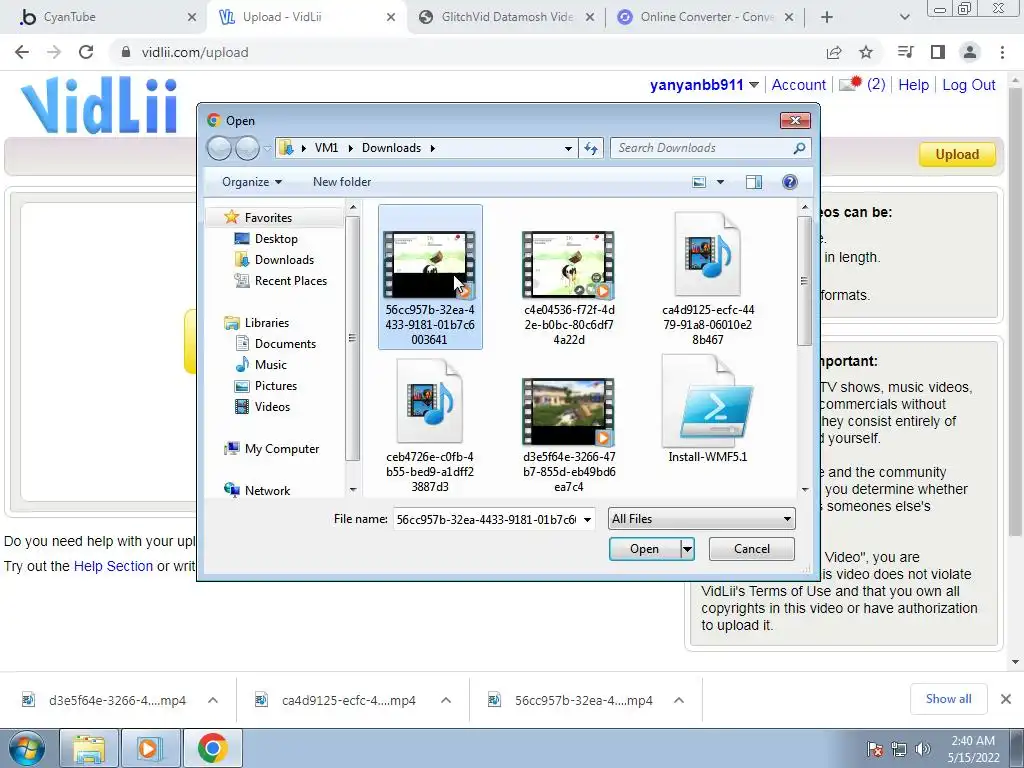Screen dimensions: 1024x768
Task: Go back in Chrome browser
Action: tap(22, 52)
